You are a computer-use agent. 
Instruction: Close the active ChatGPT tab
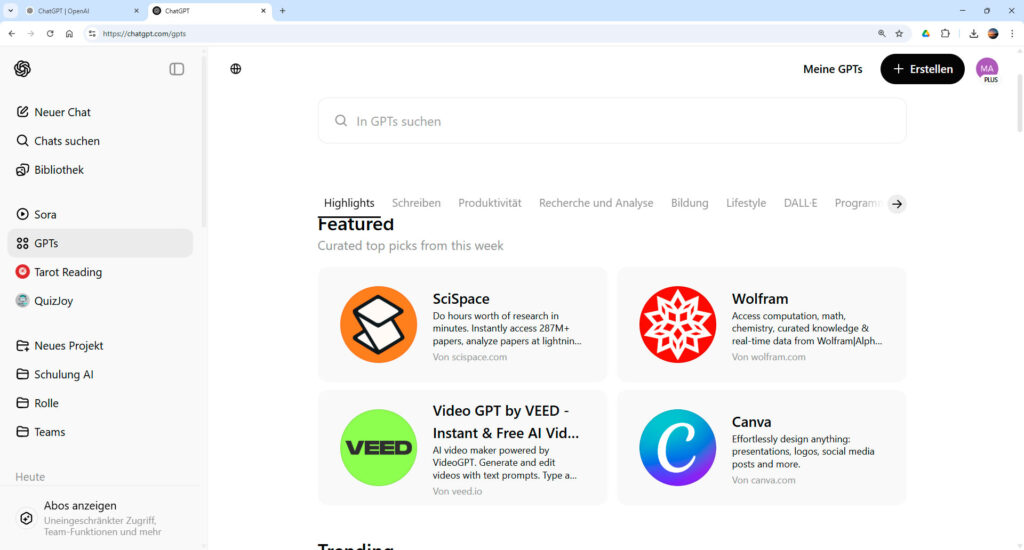pyautogui.click(x=263, y=11)
